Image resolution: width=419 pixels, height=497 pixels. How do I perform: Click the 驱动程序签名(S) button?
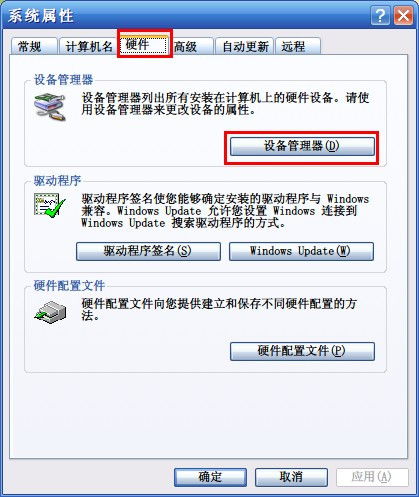tap(148, 251)
